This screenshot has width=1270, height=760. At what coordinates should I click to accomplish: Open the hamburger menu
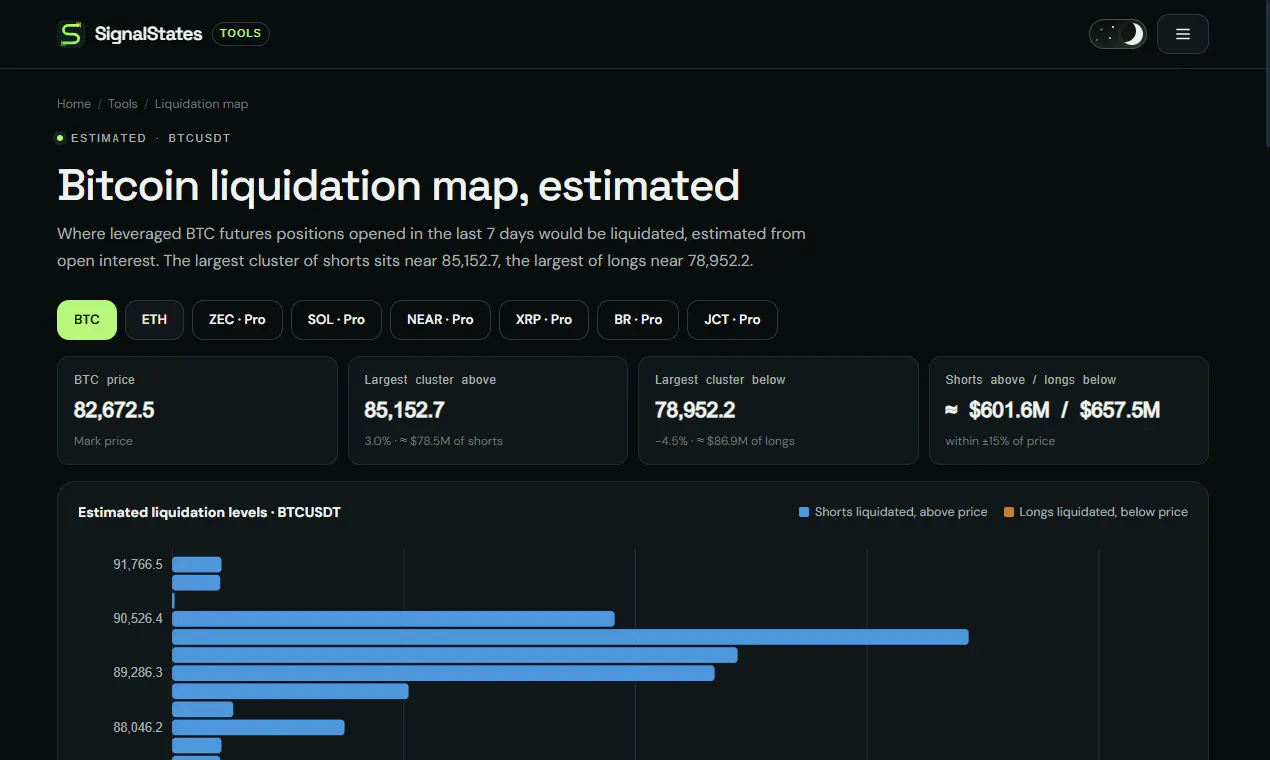1183,34
